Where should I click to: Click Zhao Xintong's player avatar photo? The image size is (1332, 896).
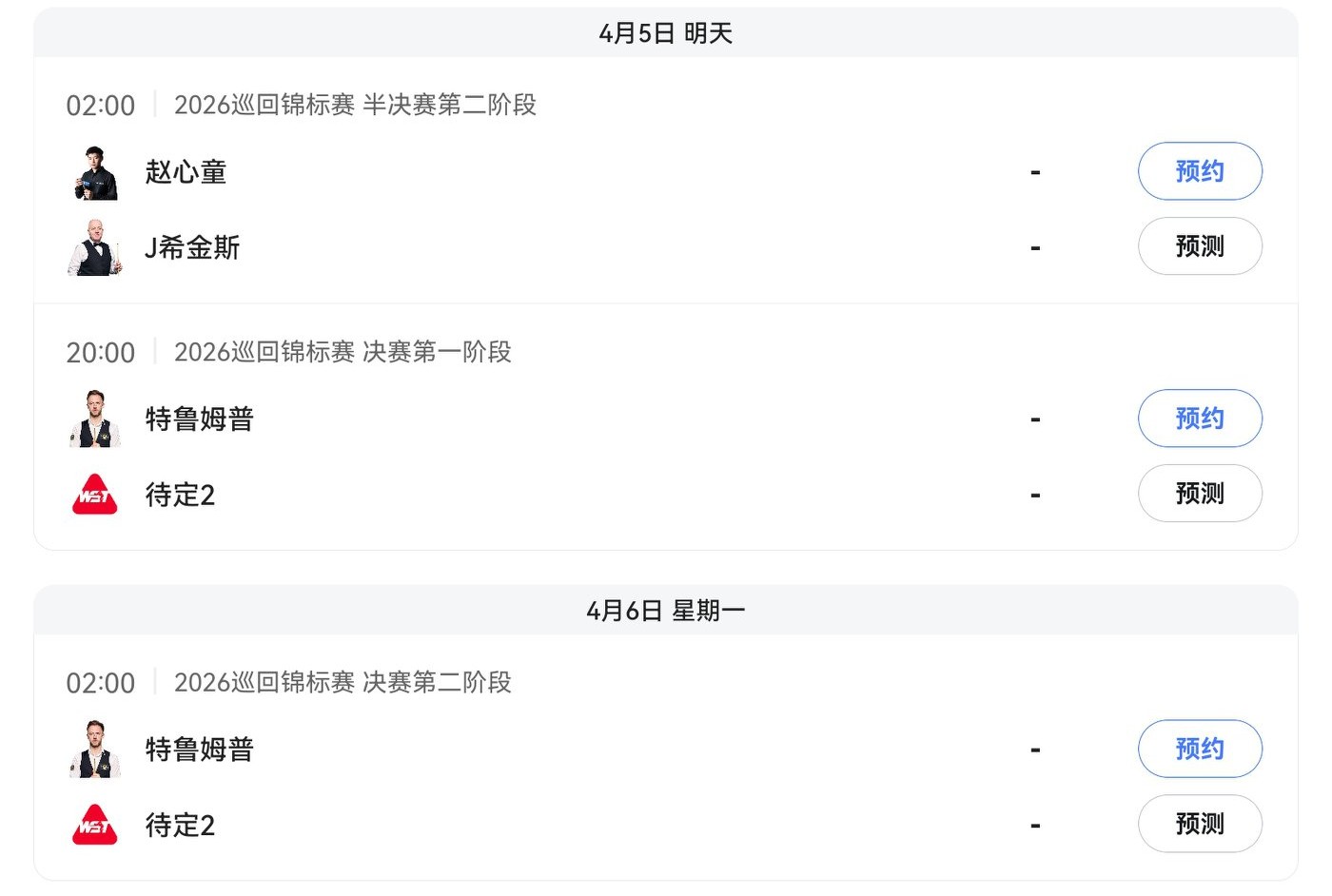pos(95,172)
